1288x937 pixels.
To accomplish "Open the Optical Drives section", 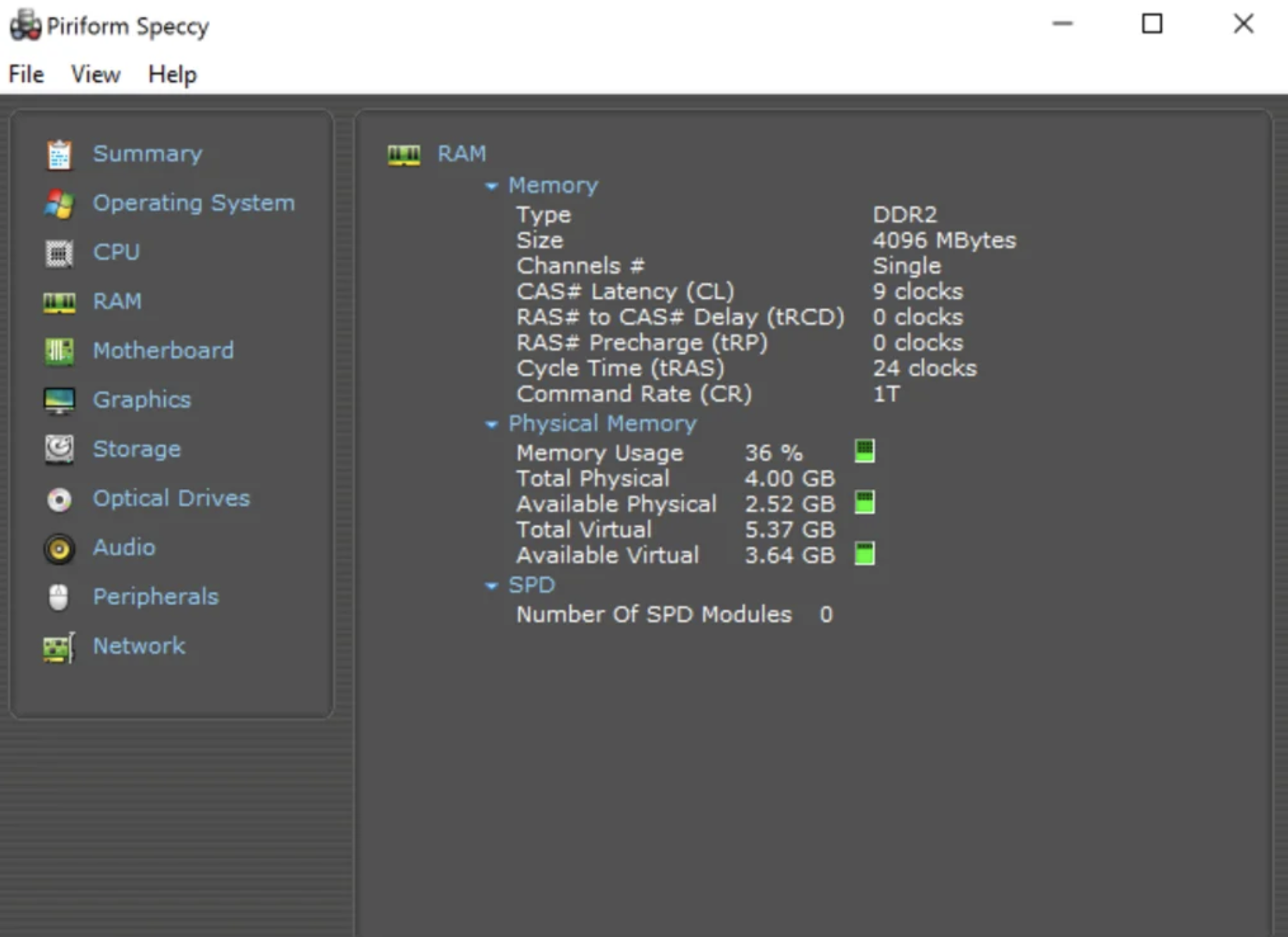I will point(171,499).
